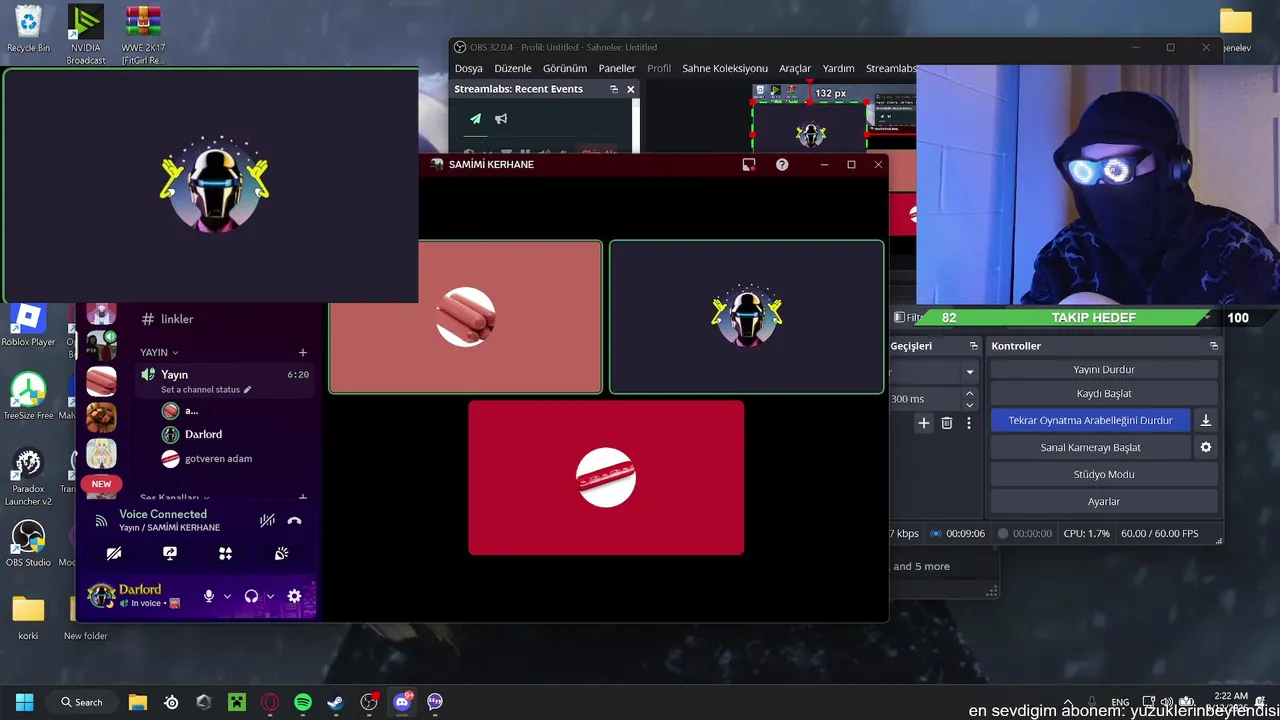1280x720 pixels.
Task: Open the Düzenle menu in OBS
Action: [513, 68]
